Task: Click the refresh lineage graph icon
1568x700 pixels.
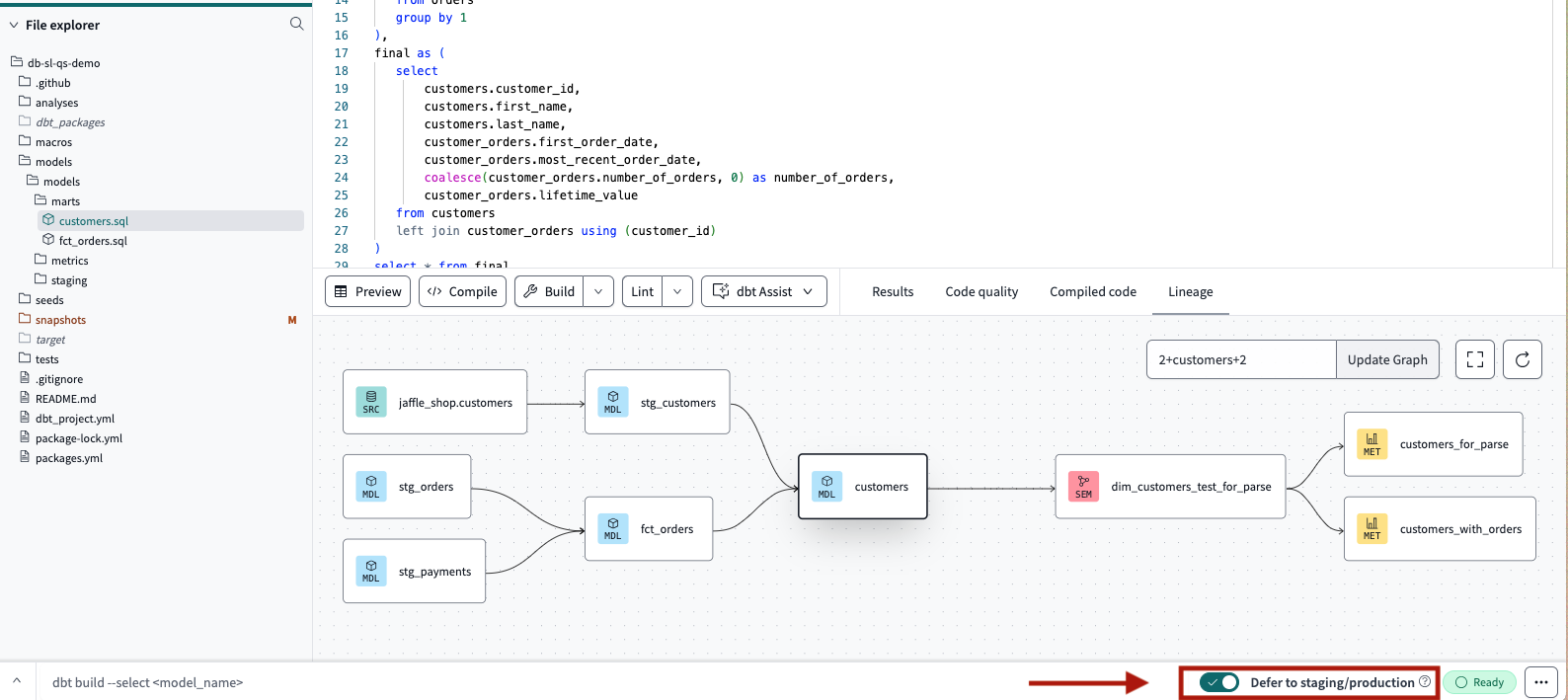Action: click(1522, 359)
